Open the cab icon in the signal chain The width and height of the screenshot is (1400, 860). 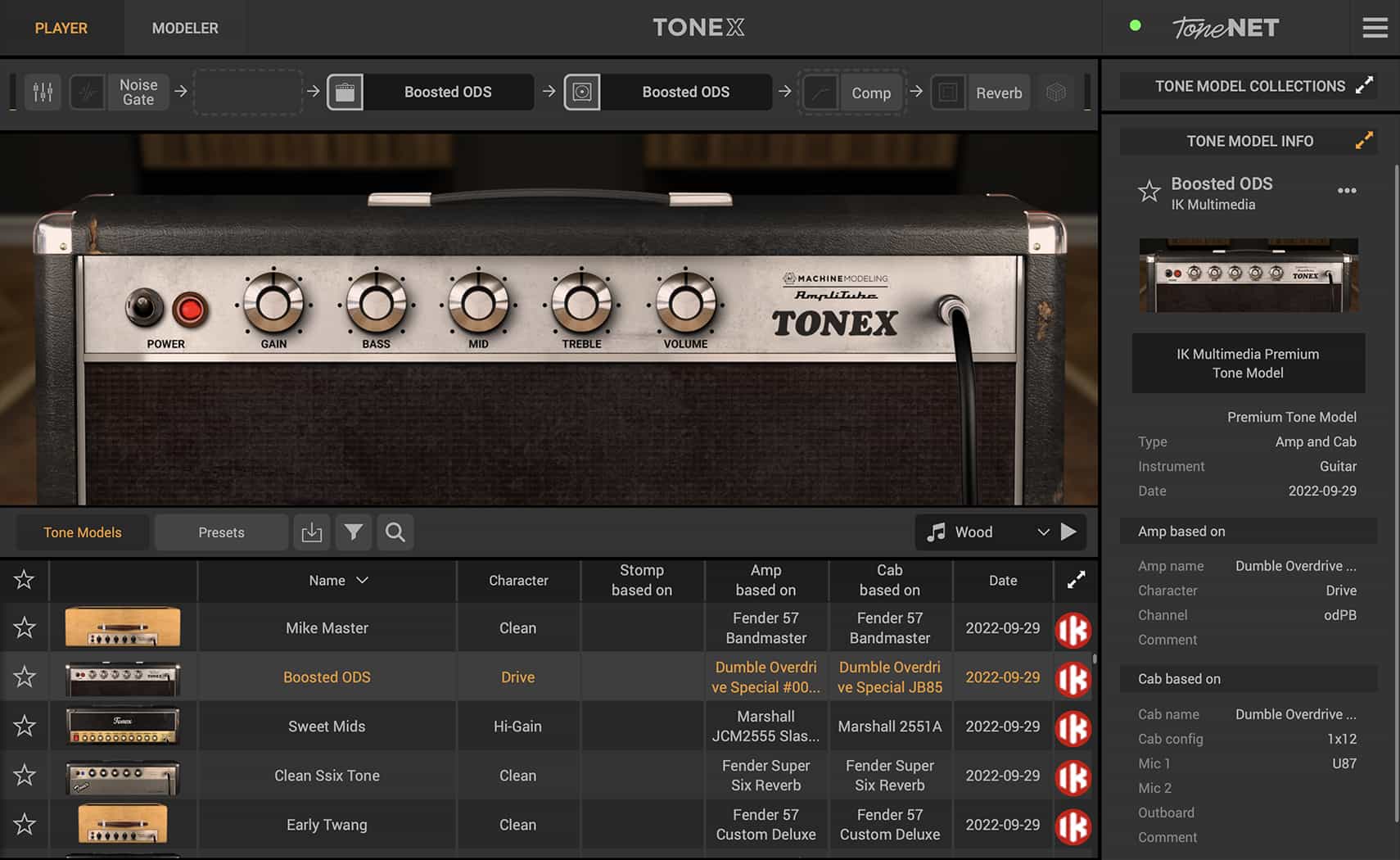[x=583, y=92]
